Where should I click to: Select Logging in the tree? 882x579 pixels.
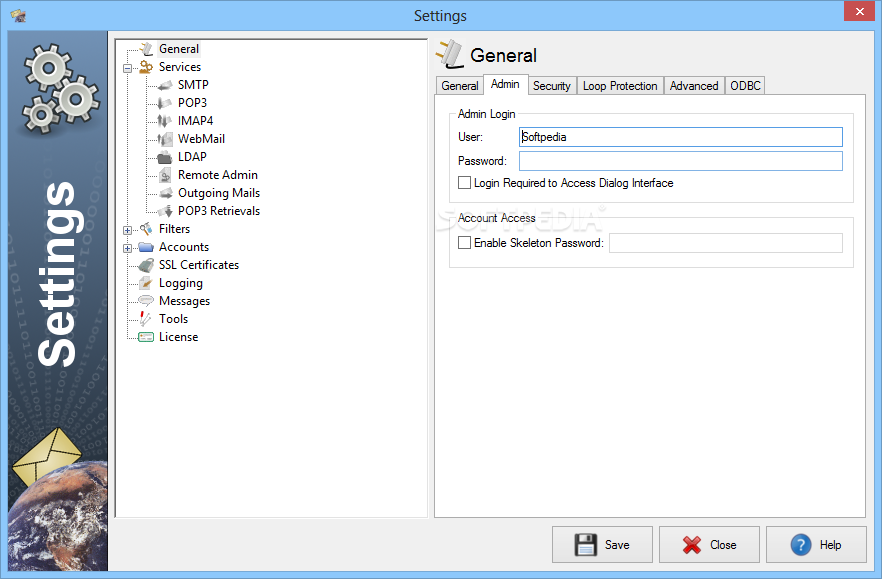181,283
